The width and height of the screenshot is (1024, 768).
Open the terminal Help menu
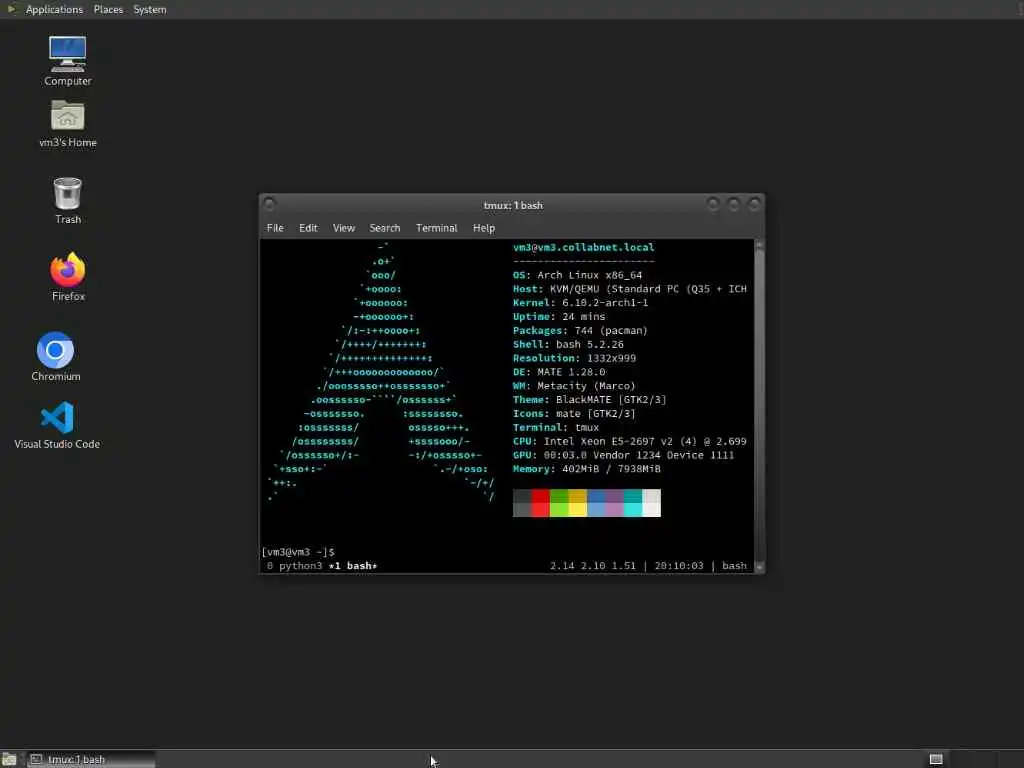pyautogui.click(x=484, y=228)
